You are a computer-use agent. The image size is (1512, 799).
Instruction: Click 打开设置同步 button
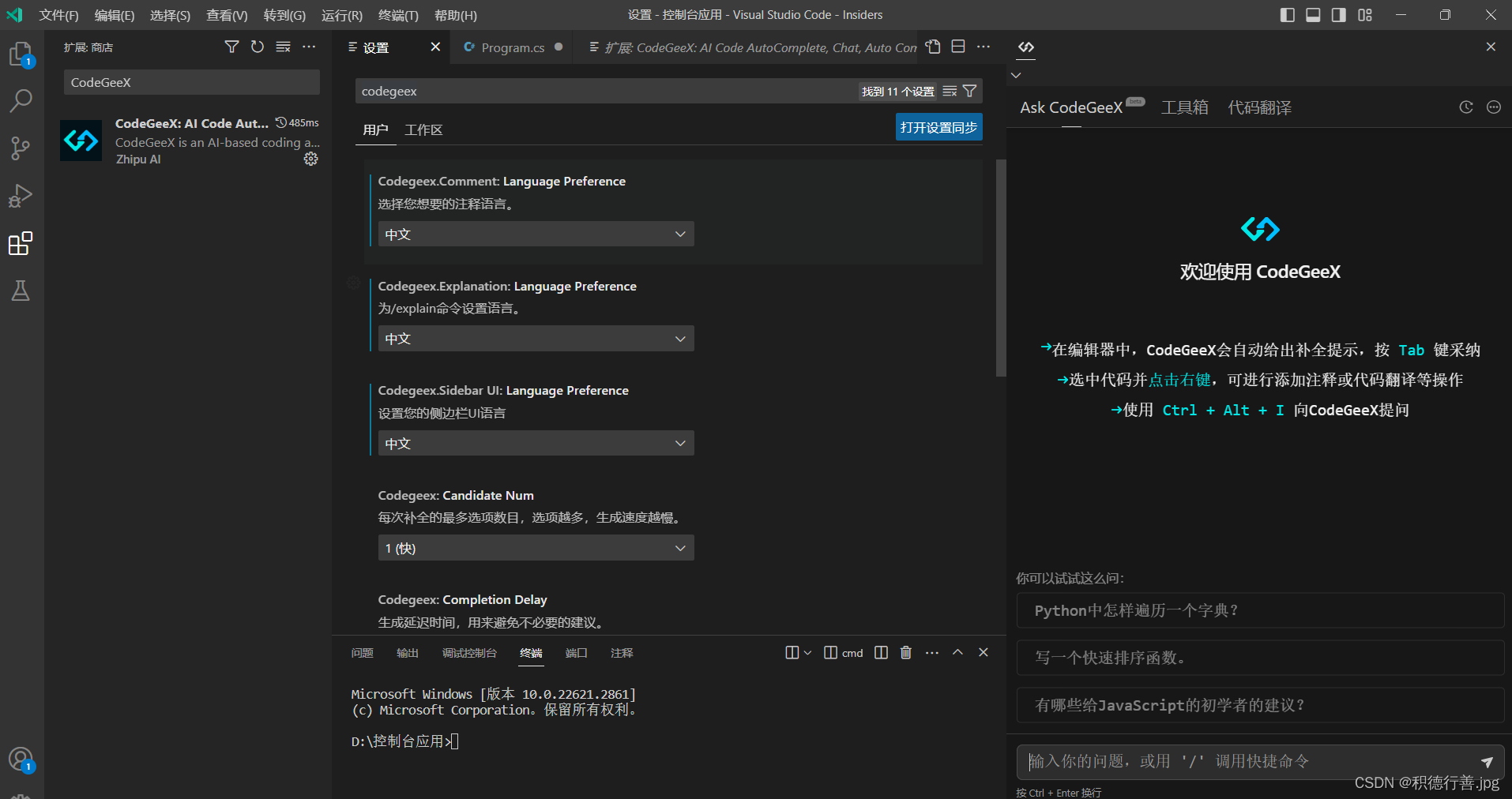click(938, 127)
